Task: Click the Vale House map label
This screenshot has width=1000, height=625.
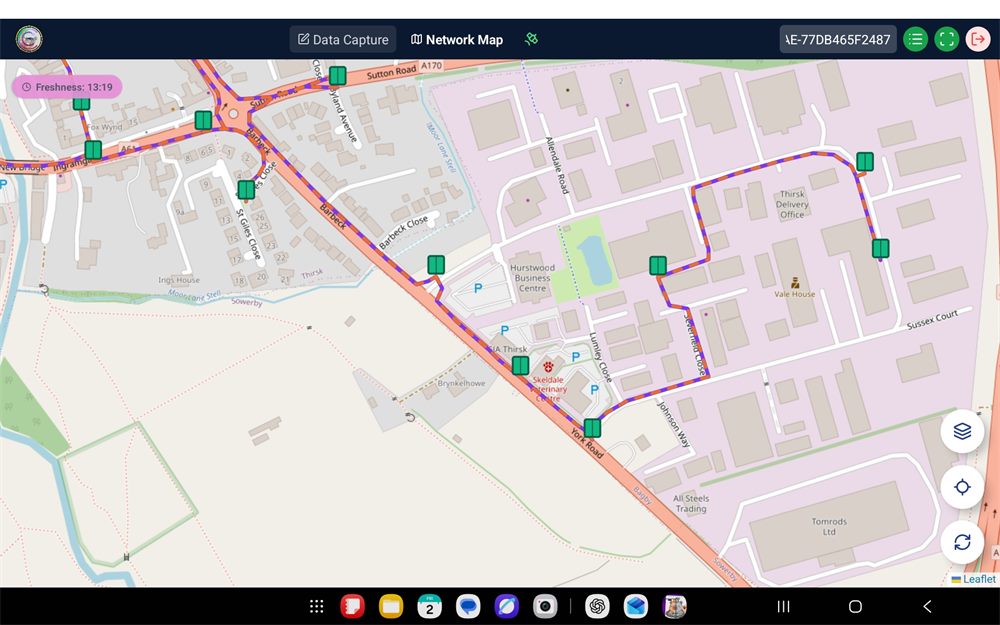Action: tap(795, 294)
